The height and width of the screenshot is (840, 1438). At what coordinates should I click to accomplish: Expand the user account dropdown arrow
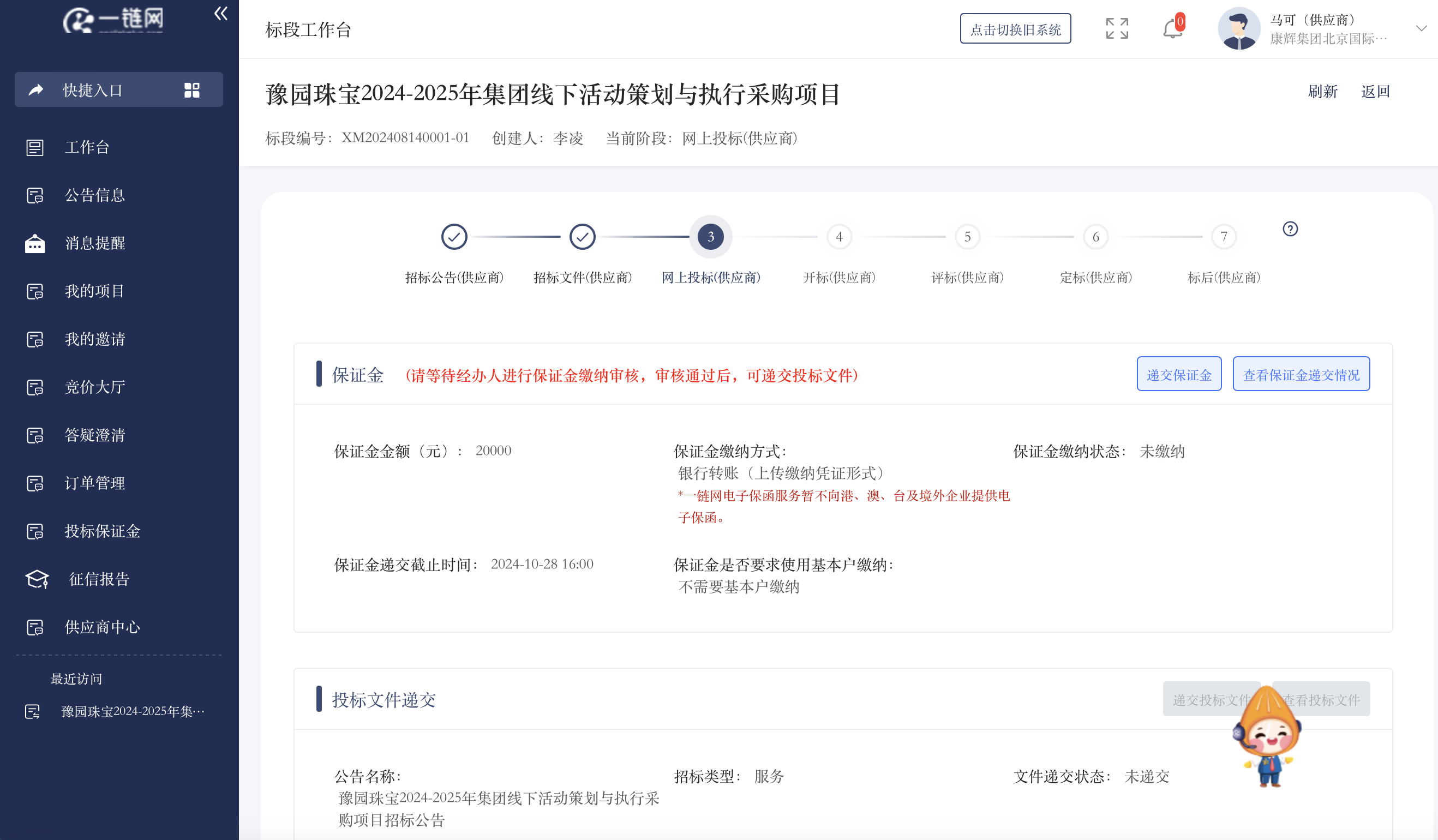(x=1421, y=28)
